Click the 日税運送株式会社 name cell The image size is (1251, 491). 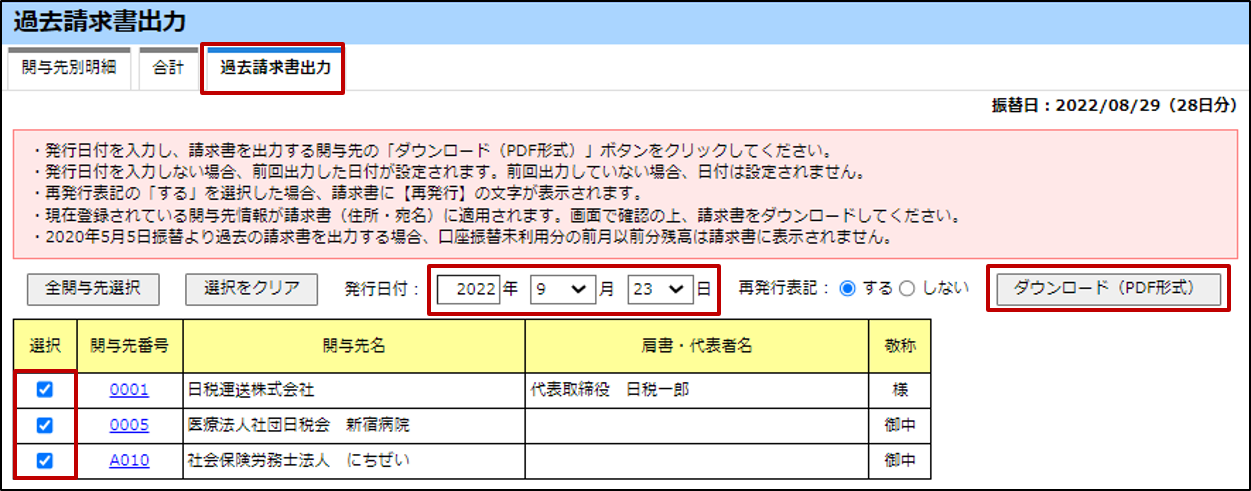coord(354,390)
